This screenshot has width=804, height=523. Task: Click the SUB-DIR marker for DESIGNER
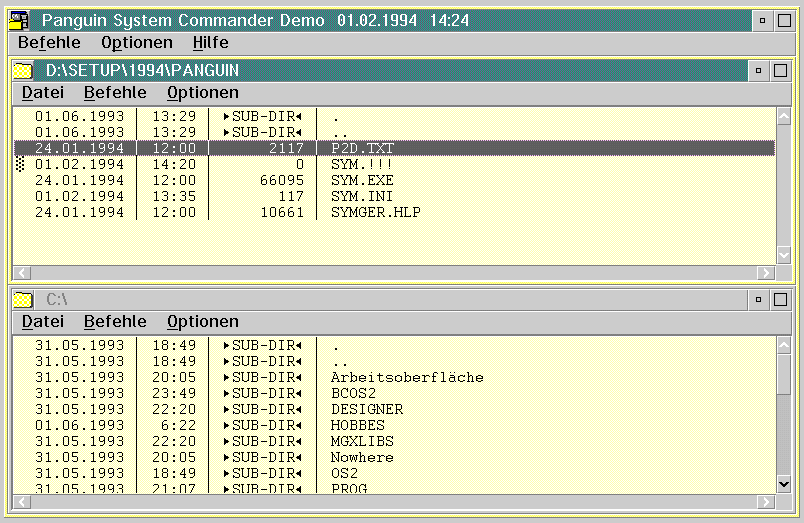(263, 409)
